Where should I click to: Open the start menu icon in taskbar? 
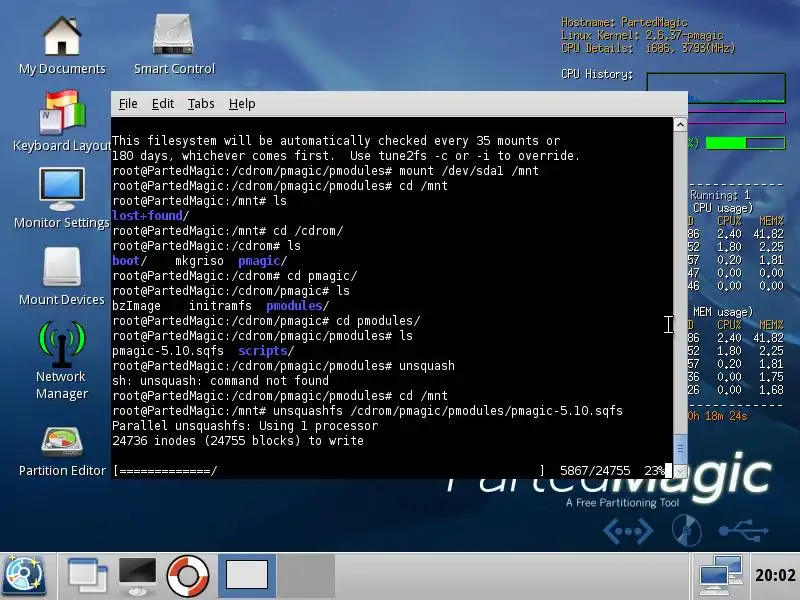tap(24, 576)
